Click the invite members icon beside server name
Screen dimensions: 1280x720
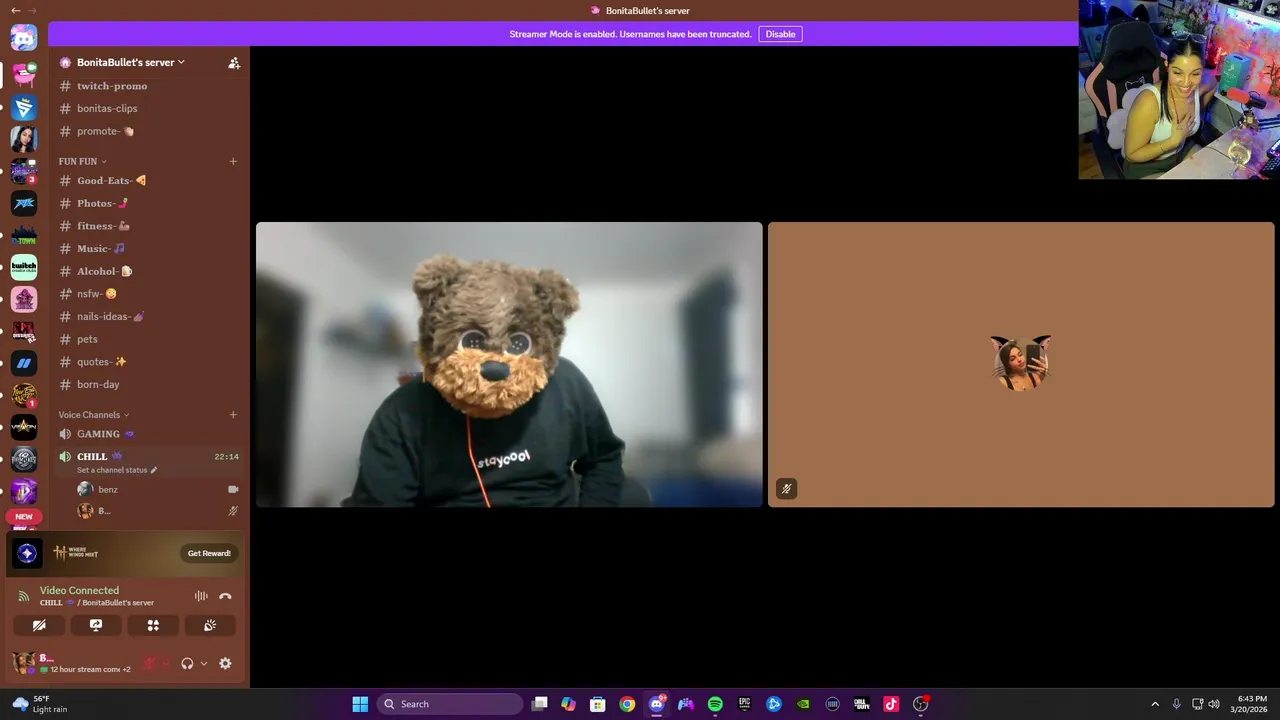234,62
